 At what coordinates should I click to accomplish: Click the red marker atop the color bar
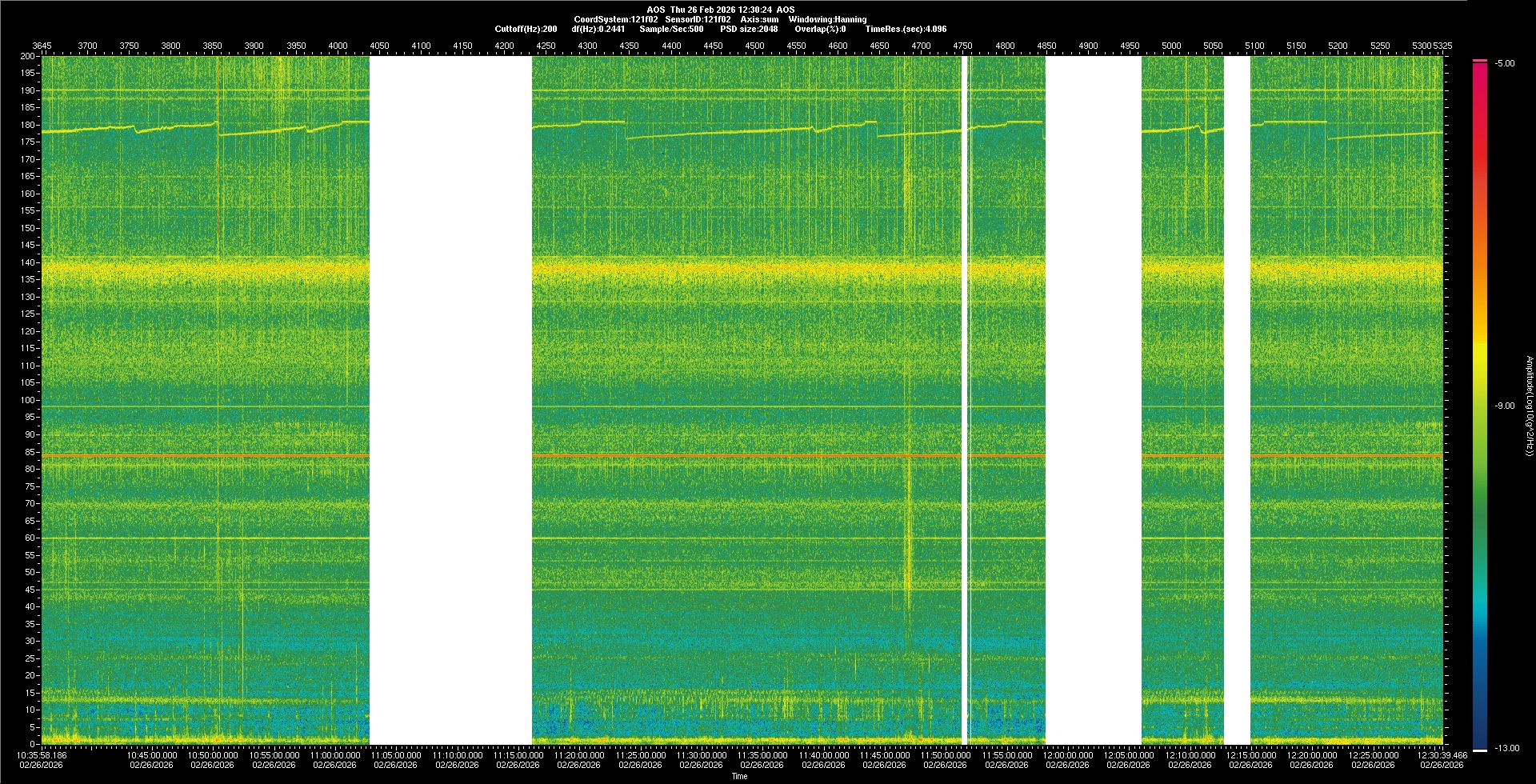coord(1480,61)
